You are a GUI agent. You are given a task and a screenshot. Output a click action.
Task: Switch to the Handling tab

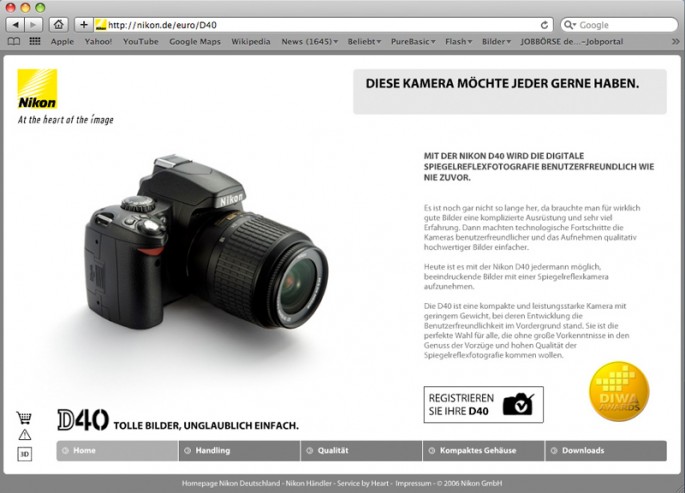tap(239, 451)
